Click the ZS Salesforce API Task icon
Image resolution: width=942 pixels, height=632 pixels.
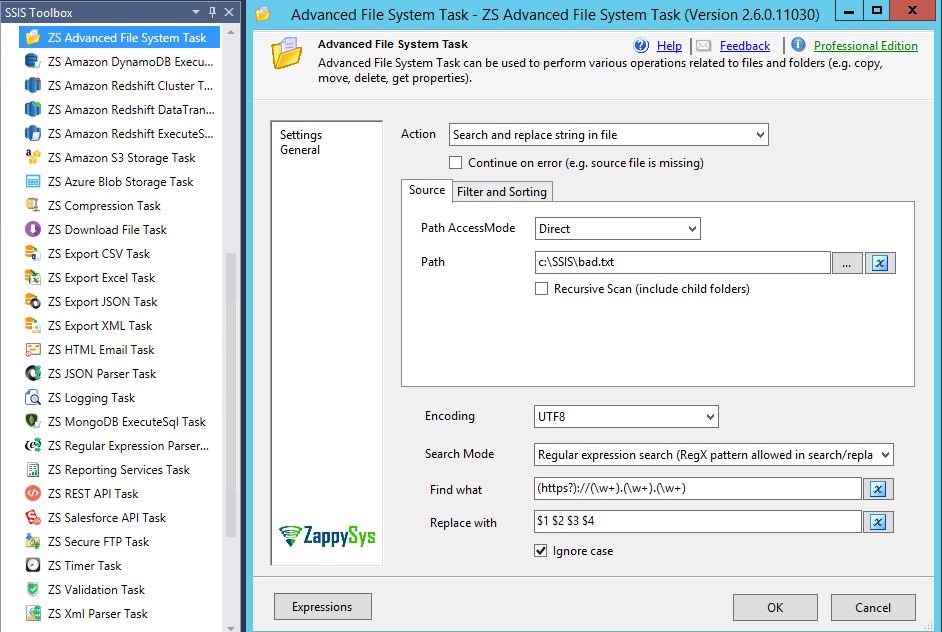point(33,518)
